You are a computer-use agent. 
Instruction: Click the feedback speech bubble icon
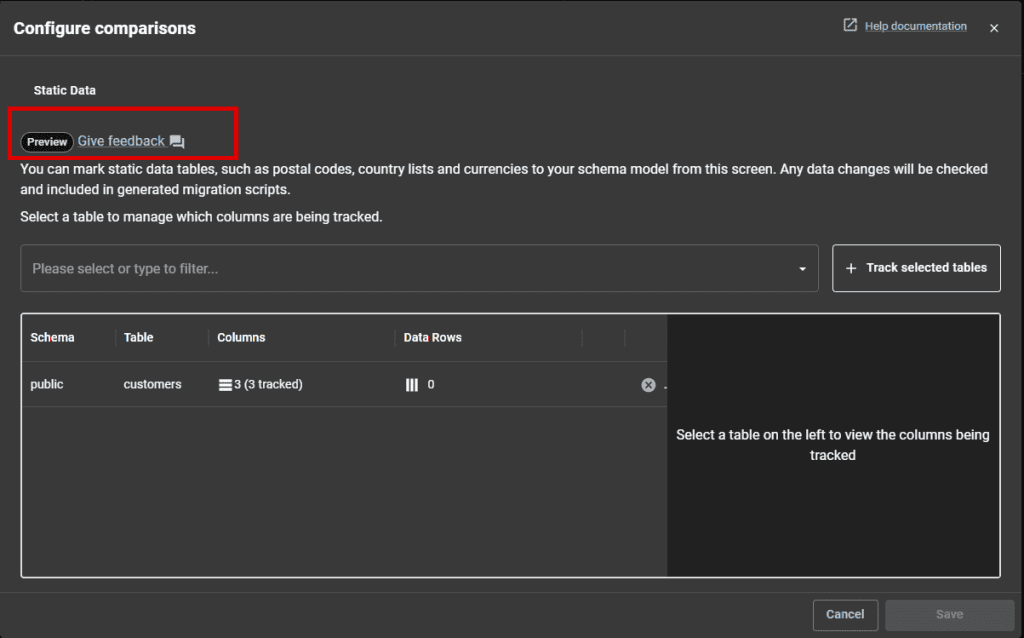point(177,142)
